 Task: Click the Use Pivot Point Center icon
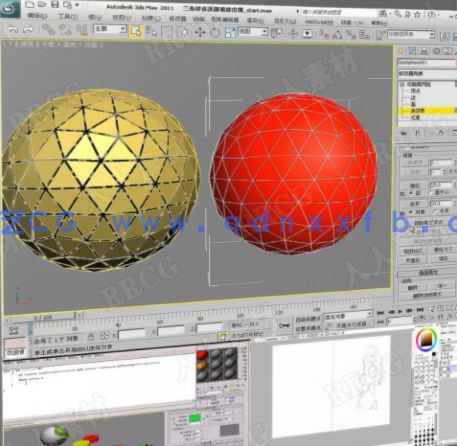click(x=276, y=33)
